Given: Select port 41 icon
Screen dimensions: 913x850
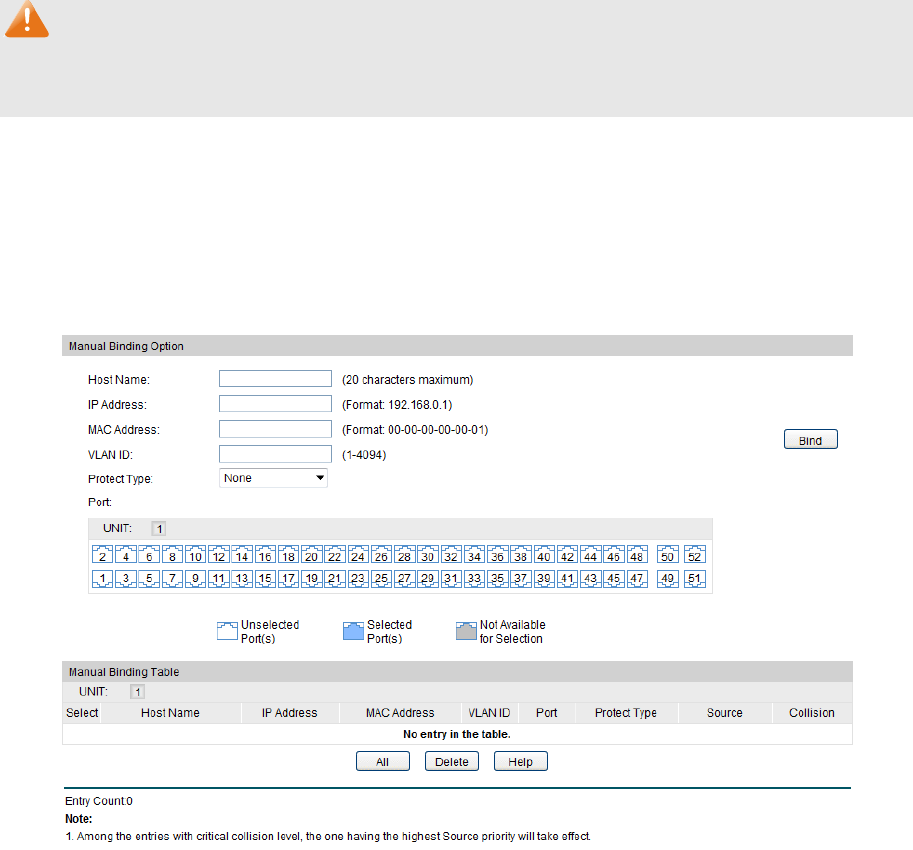Looking at the screenshot, I should pyautogui.click(x=567, y=578).
